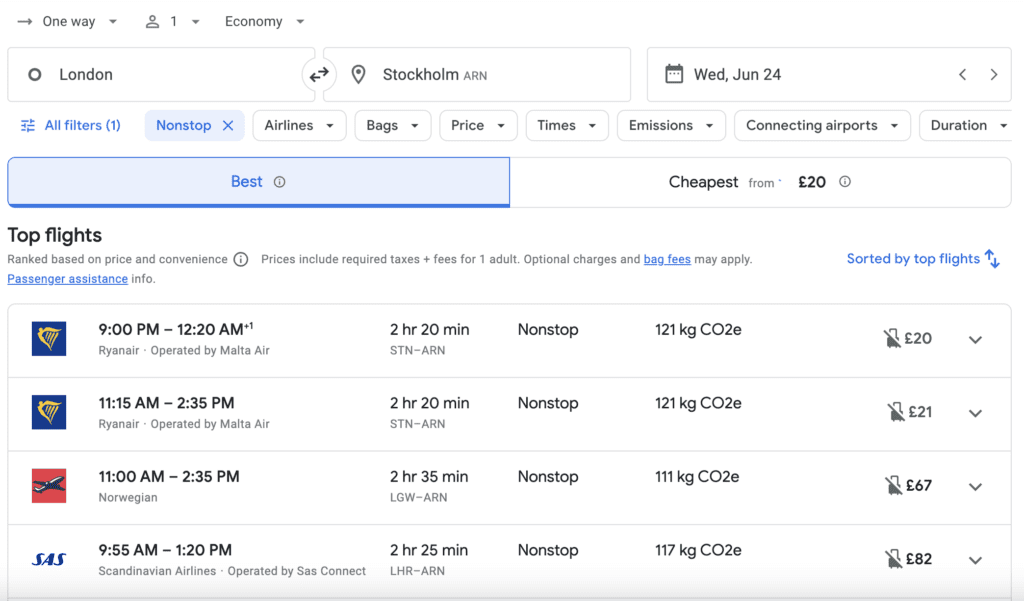Switch to the Best tab

(246, 182)
